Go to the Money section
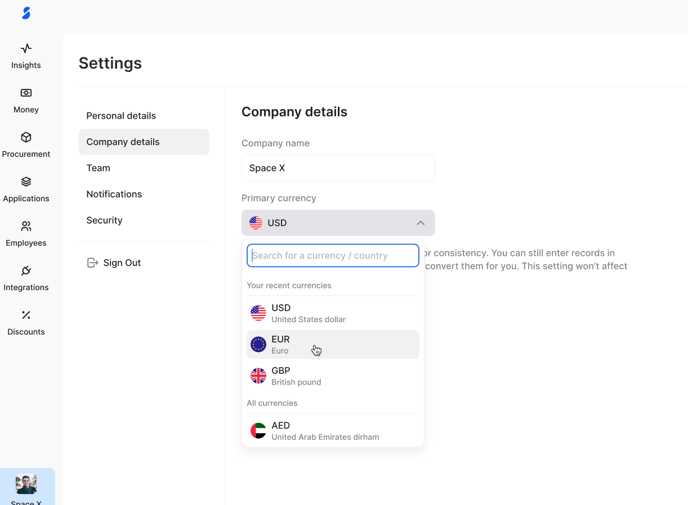Screen dimensions: 688x505 tap(26, 100)
